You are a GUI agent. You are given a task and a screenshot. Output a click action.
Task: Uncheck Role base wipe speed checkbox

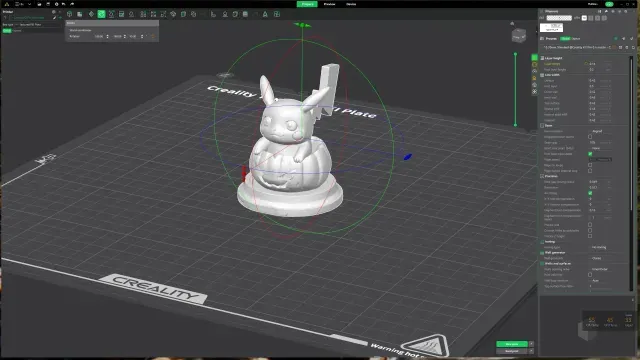tap(590, 154)
